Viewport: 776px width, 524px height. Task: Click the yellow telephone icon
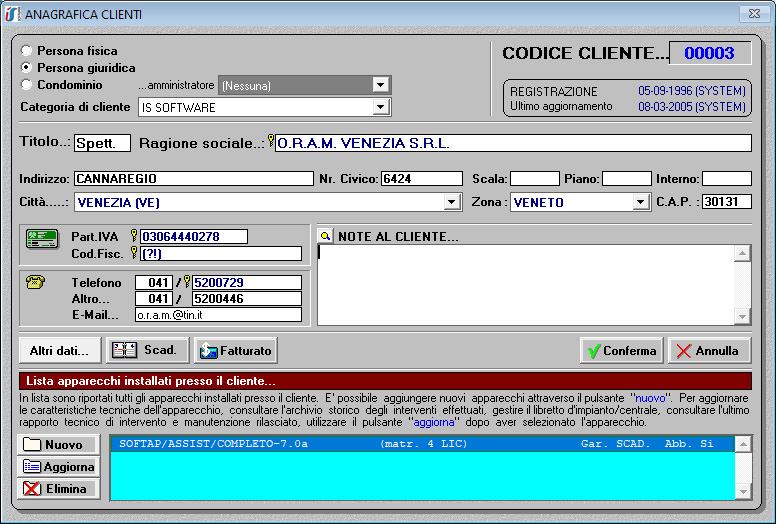click(36, 283)
